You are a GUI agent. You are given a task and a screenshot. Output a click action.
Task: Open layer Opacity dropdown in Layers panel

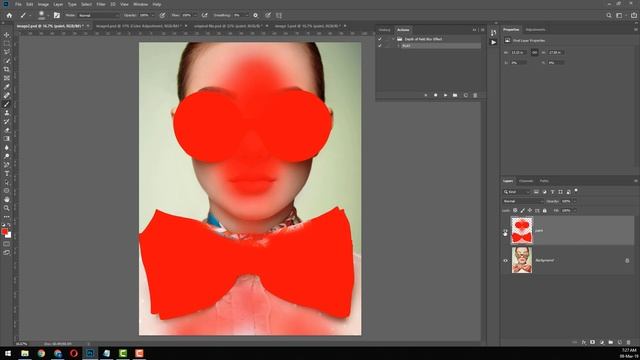click(x=575, y=201)
